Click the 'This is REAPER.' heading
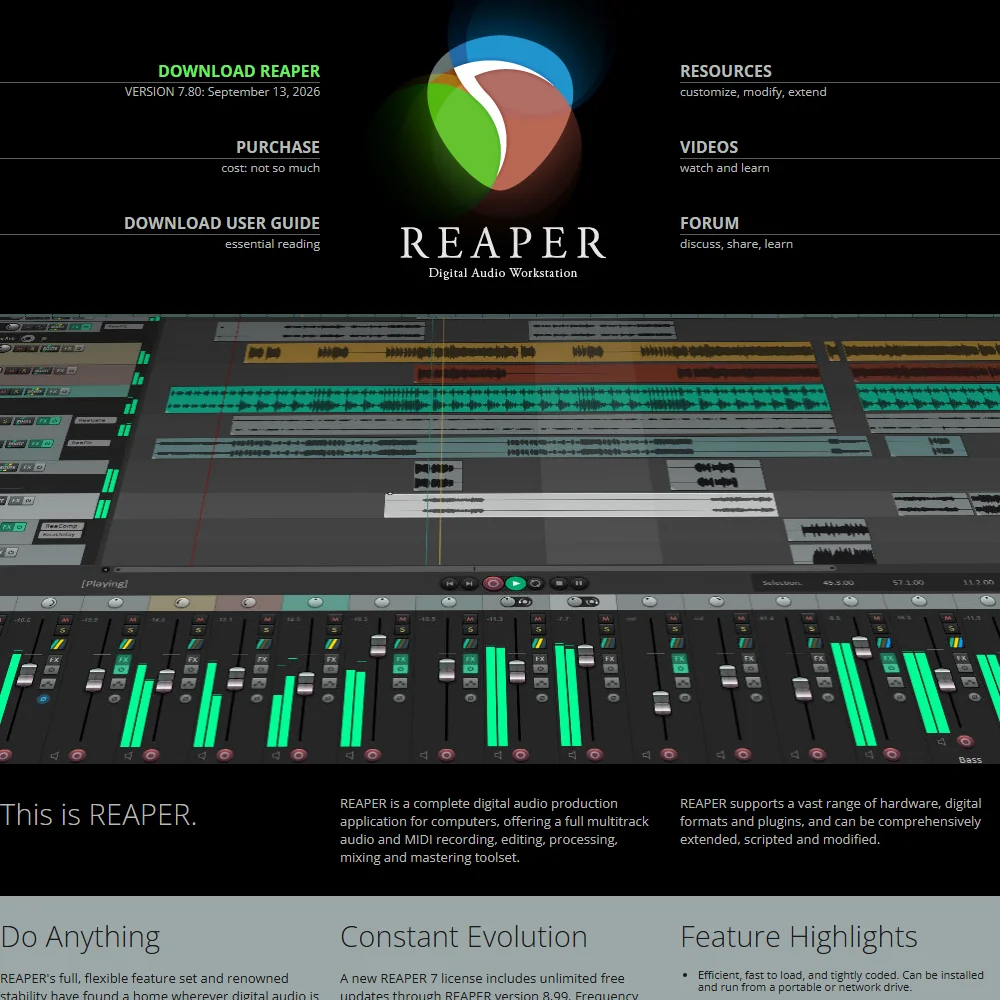 [98, 814]
